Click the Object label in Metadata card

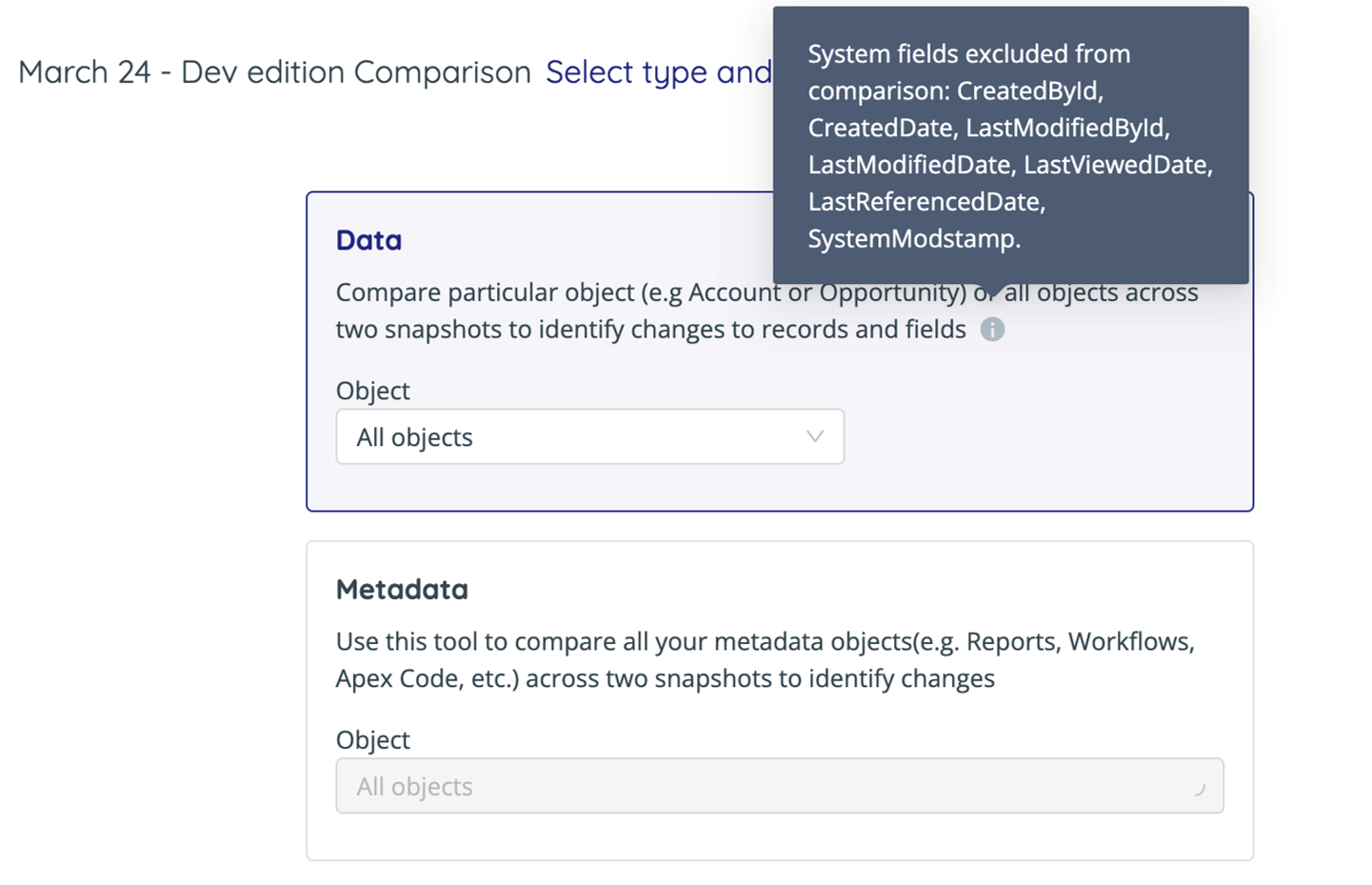(x=372, y=740)
